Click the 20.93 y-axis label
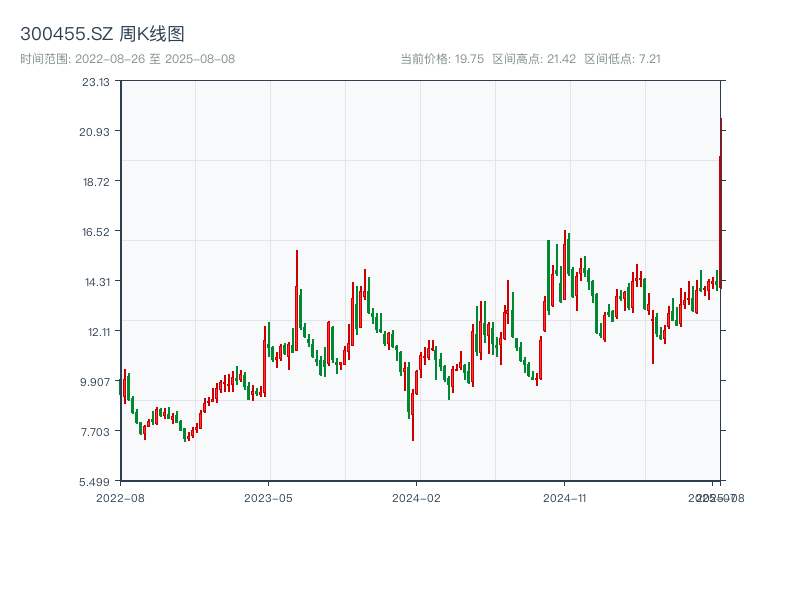Screen dimensions: 800x600 (96, 132)
